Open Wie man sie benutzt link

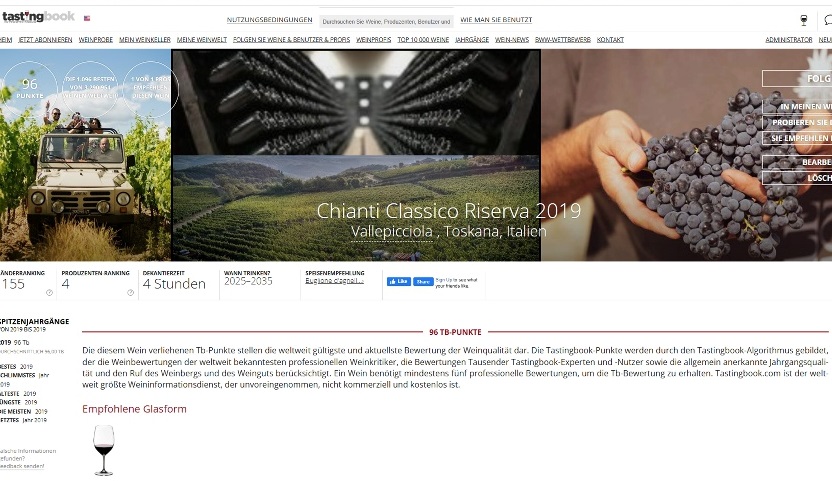[496, 20]
